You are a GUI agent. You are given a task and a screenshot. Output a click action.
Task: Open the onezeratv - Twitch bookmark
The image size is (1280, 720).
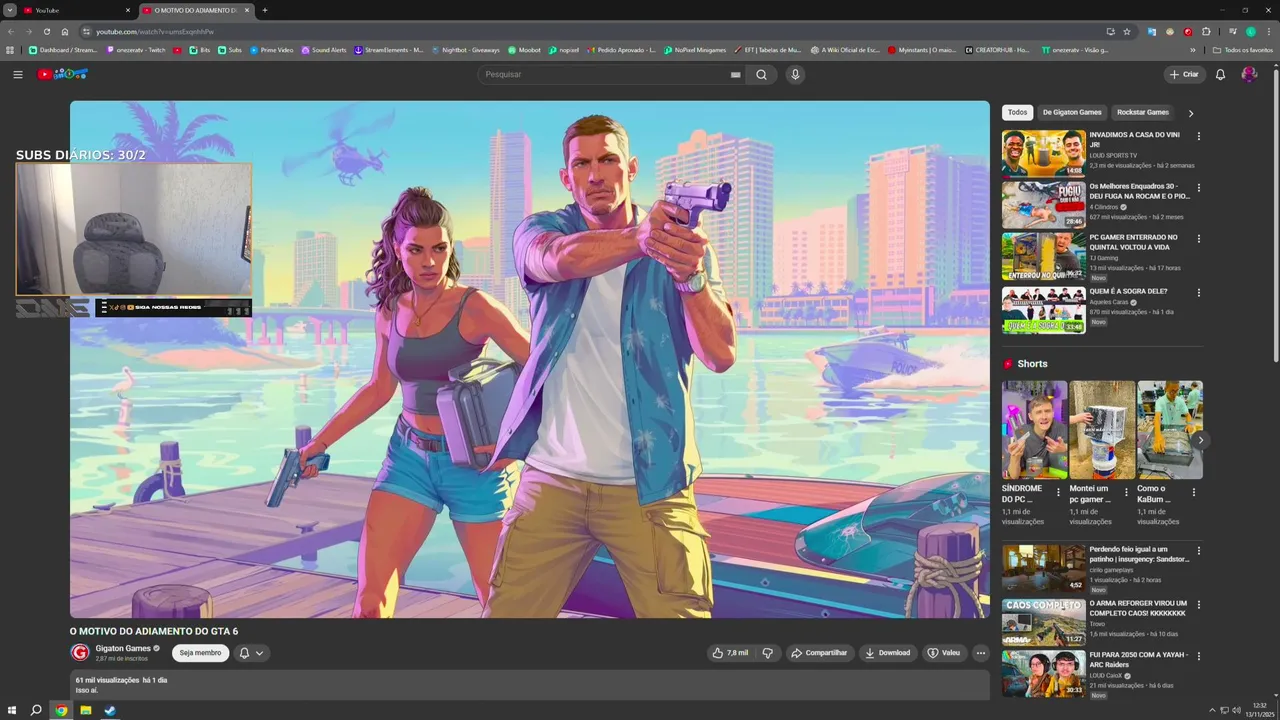(x=135, y=49)
